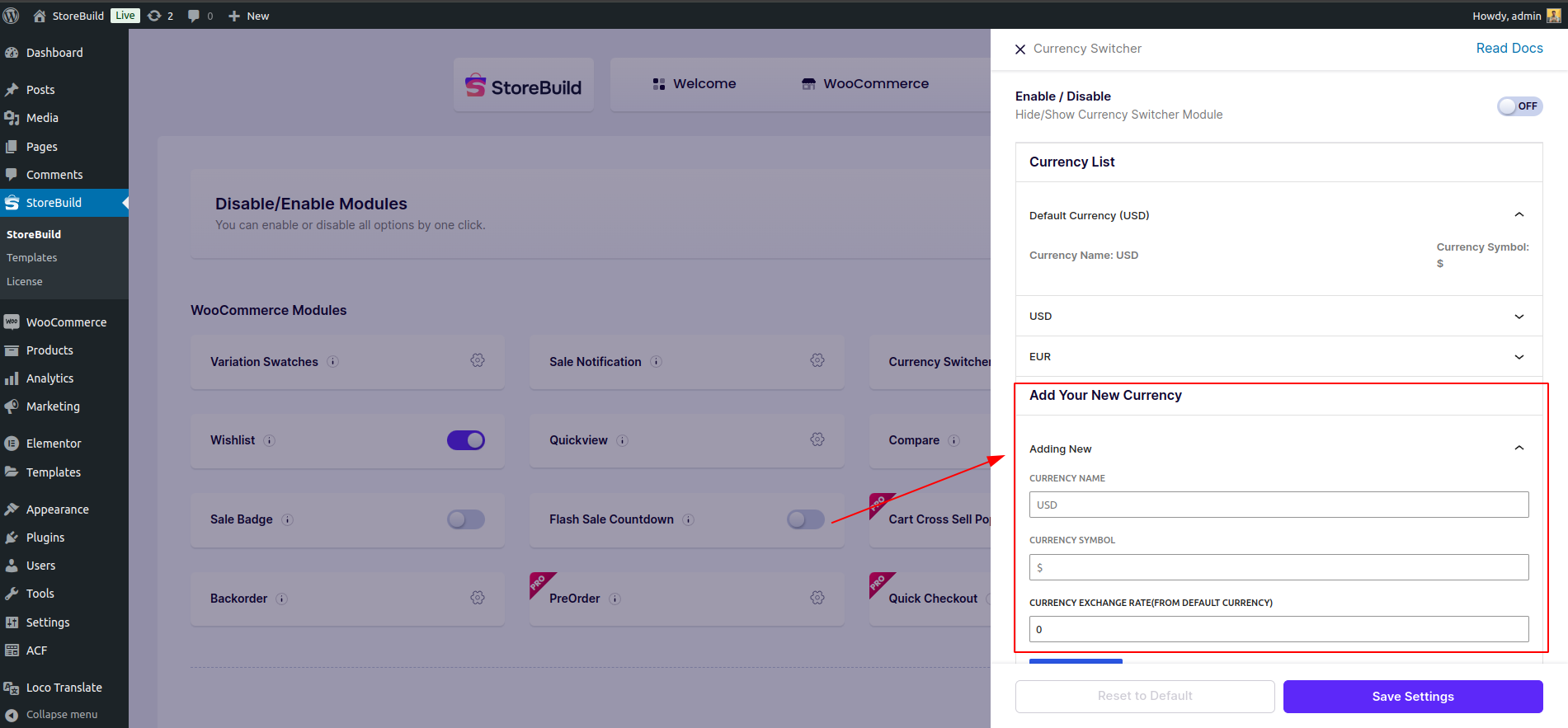The image size is (1568, 728).
Task: Click the New plus icon
Action: (x=234, y=16)
